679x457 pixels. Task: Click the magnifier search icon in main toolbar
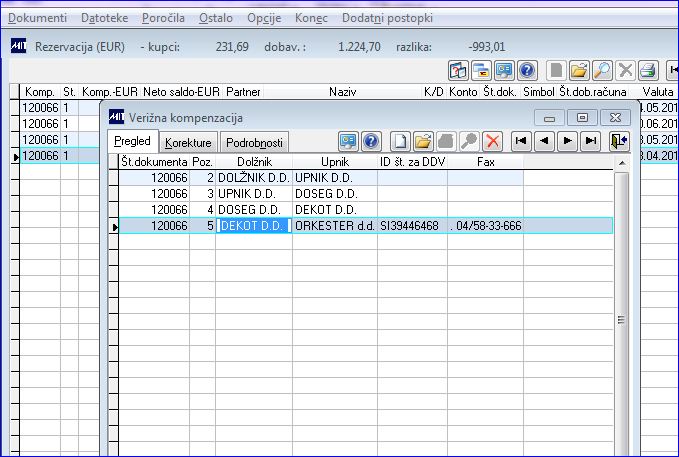[x=602, y=71]
